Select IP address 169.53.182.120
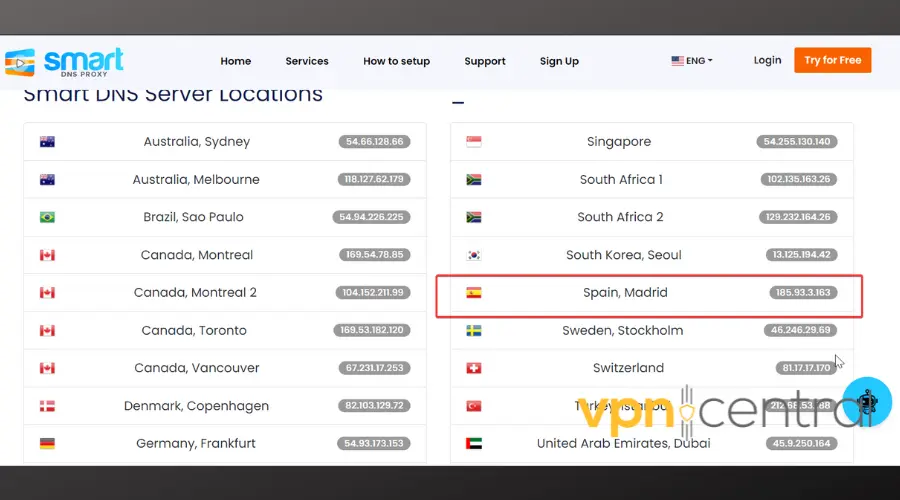Image resolution: width=900 pixels, height=500 pixels. pyautogui.click(x=371, y=330)
